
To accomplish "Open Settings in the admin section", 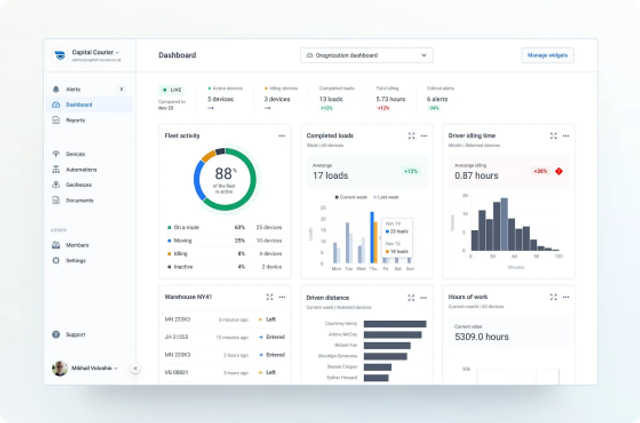I will [x=89, y=260].
